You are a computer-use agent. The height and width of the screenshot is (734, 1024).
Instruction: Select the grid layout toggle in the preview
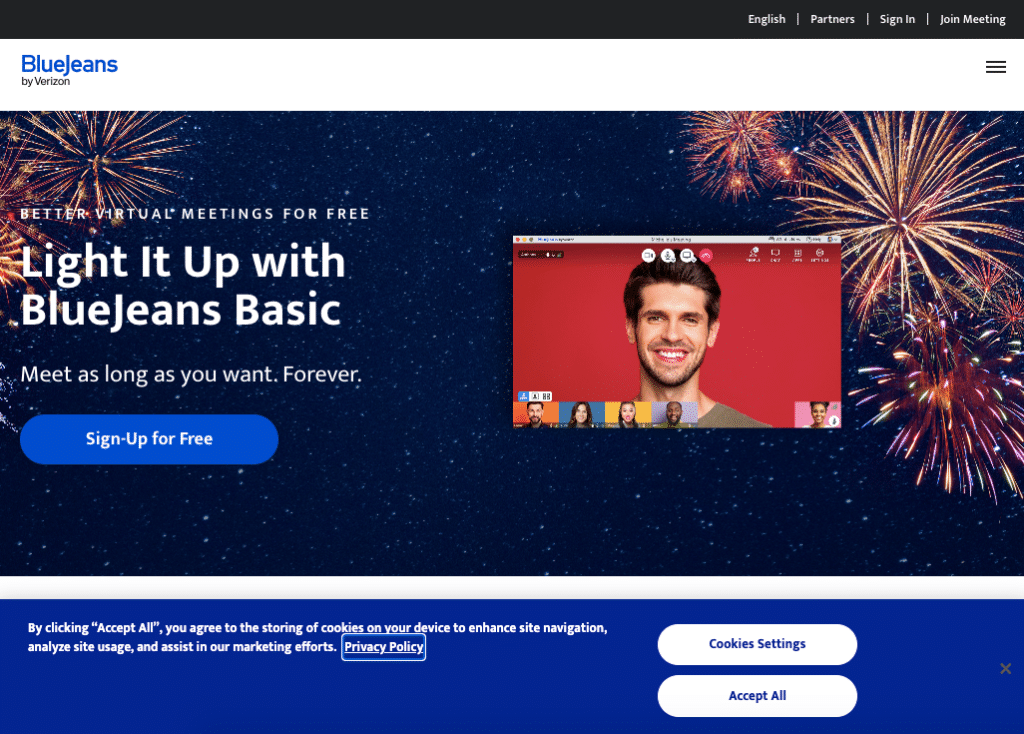(547, 396)
